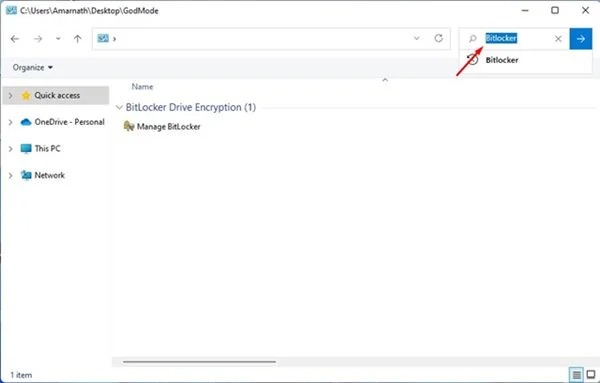Click the 1 item status text

point(21,375)
